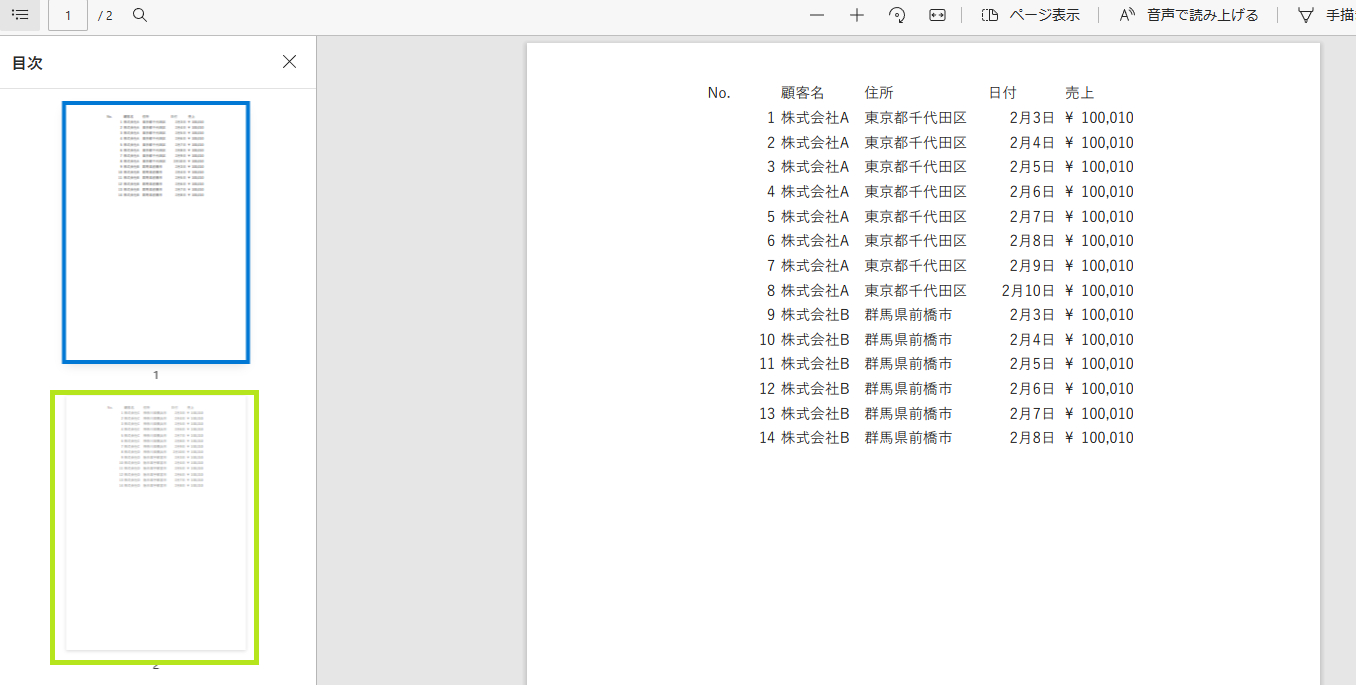Click the 売上 column header
The height and width of the screenshot is (685, 1356).
1079,93
